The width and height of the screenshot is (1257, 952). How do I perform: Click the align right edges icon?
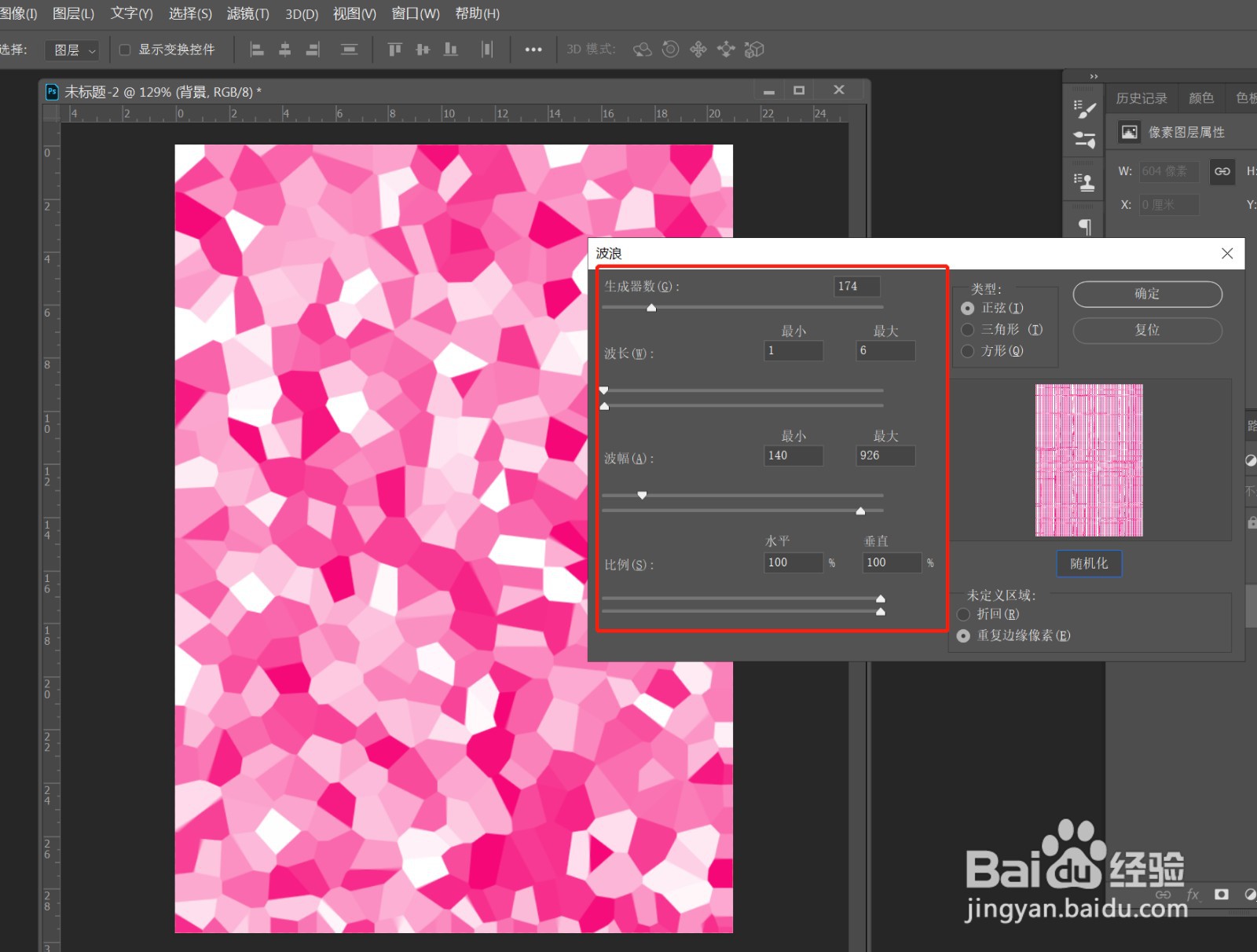313,49
